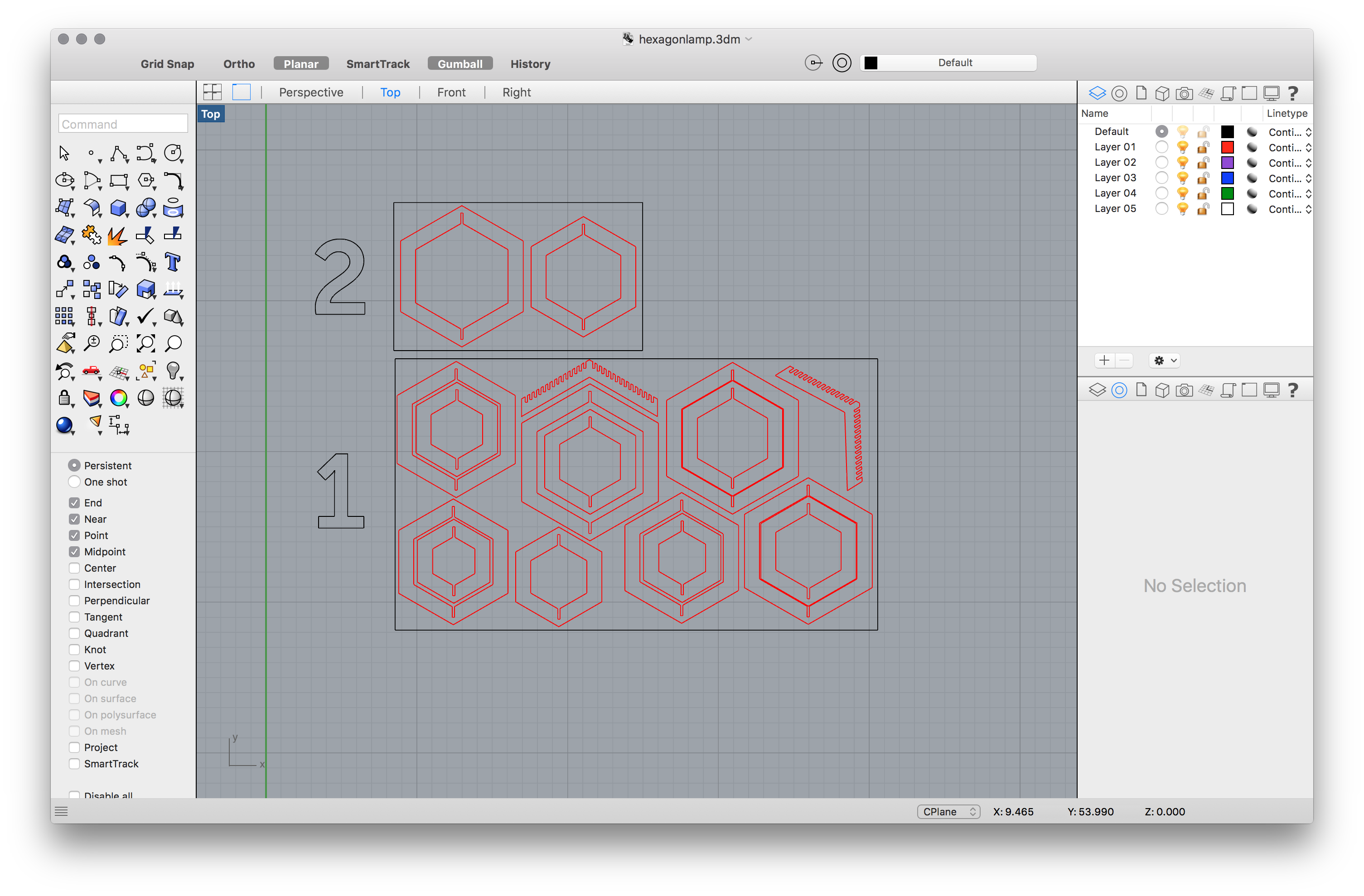Enable the Center object snap

click(74, 568)
